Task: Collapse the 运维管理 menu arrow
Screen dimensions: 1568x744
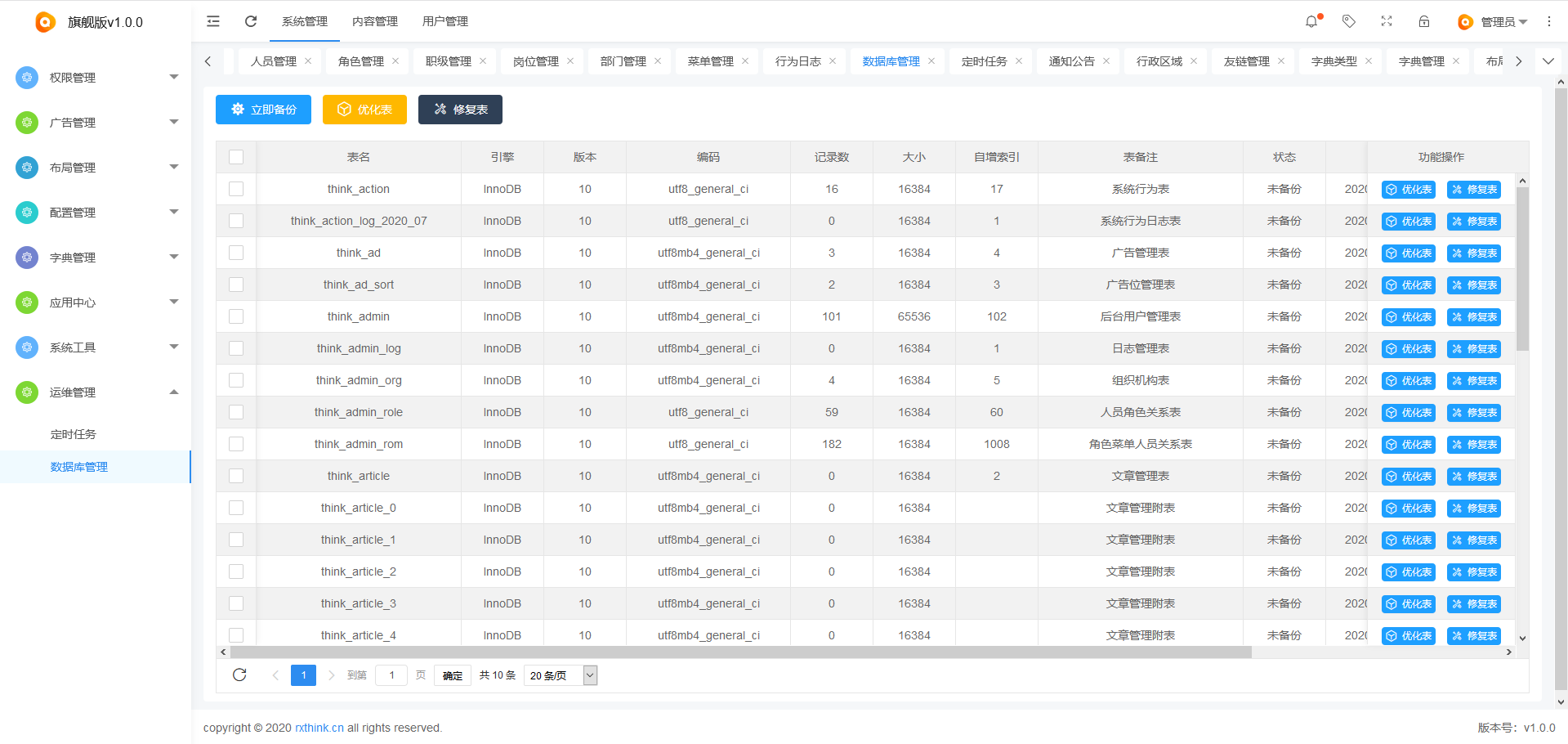Action: [174, 392]
